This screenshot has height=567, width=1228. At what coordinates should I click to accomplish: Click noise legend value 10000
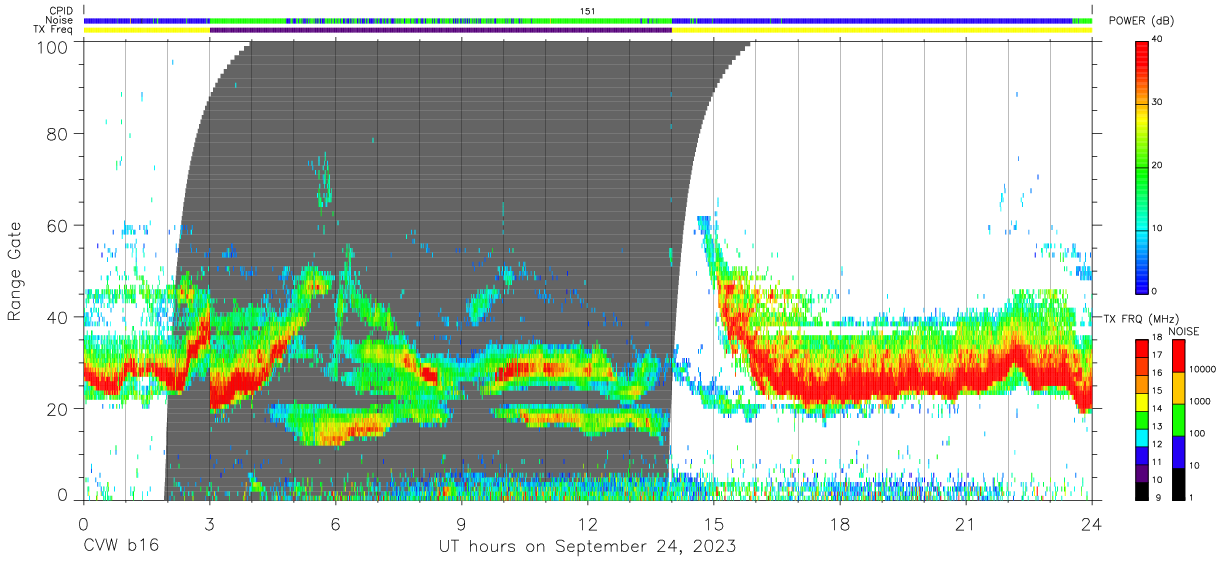[1202, 370]
